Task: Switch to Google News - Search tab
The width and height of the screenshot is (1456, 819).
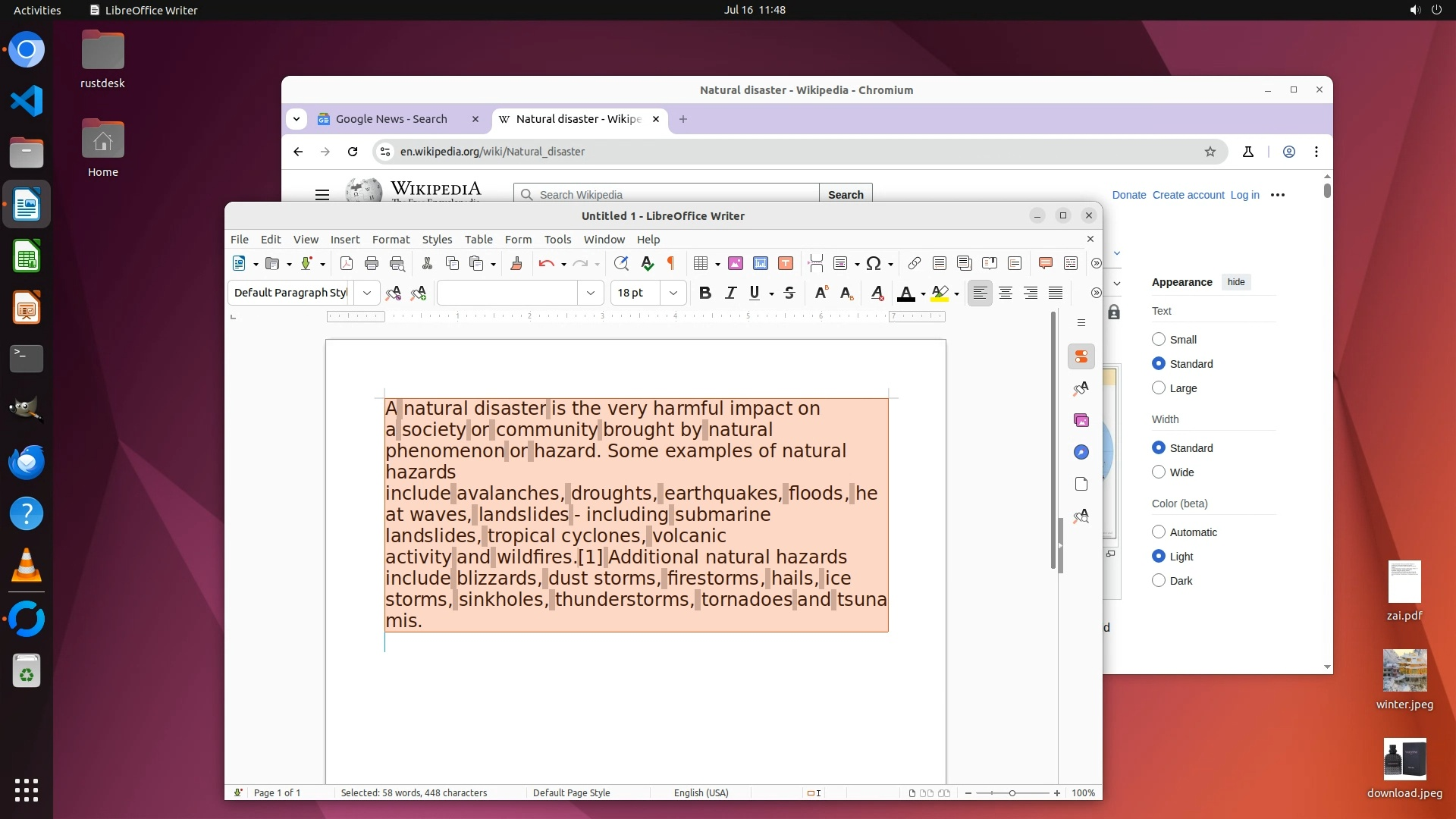Action: click(x=391, y=119)
